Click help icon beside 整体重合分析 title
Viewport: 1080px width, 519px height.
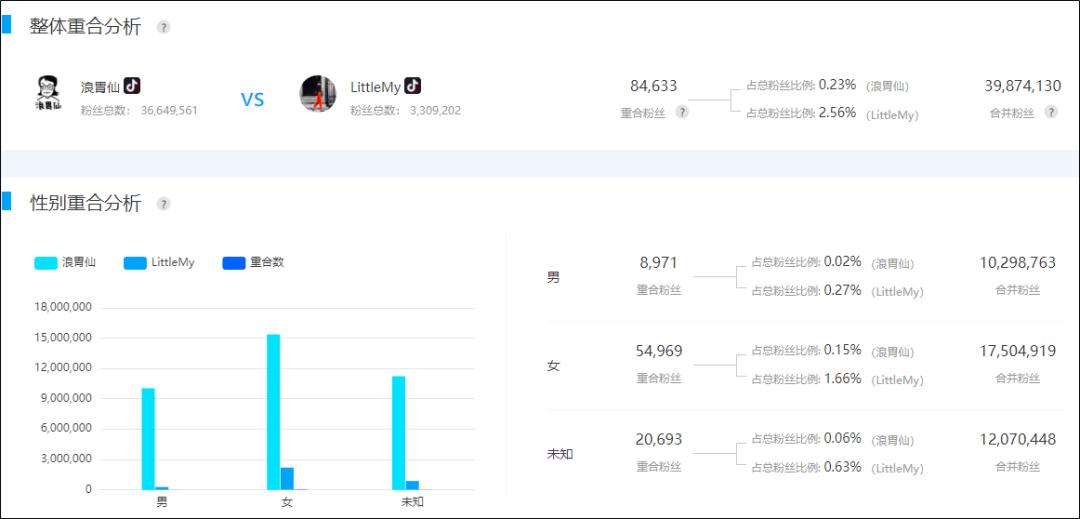164,27
